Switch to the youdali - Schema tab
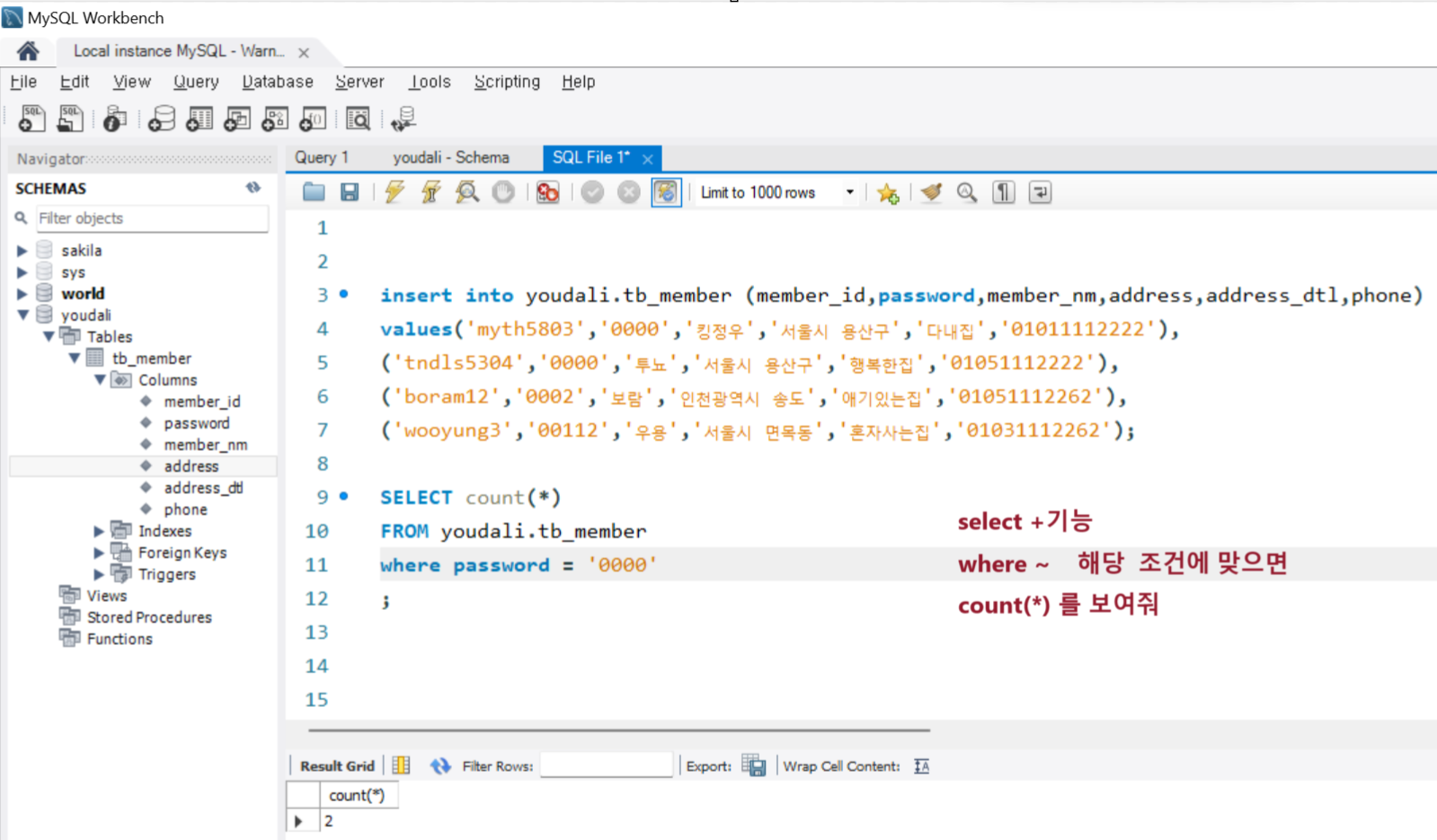 click(450, 157)
